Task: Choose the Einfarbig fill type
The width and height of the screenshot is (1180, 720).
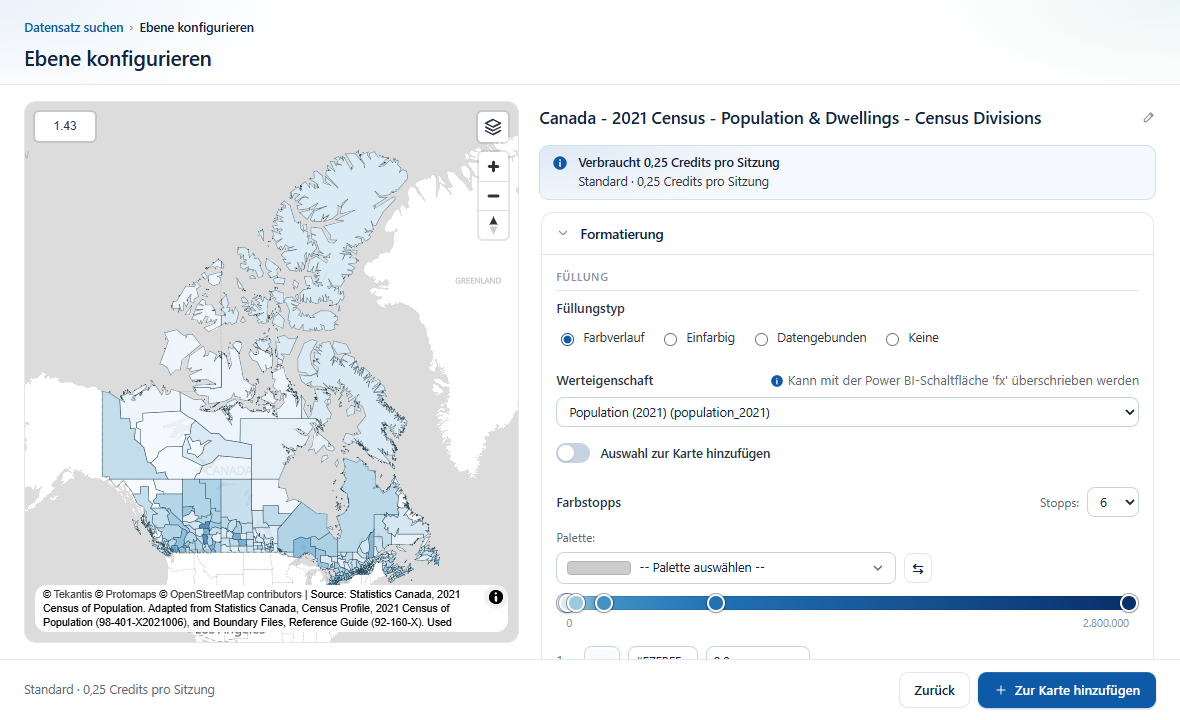Action: click(x=671, y=339)
